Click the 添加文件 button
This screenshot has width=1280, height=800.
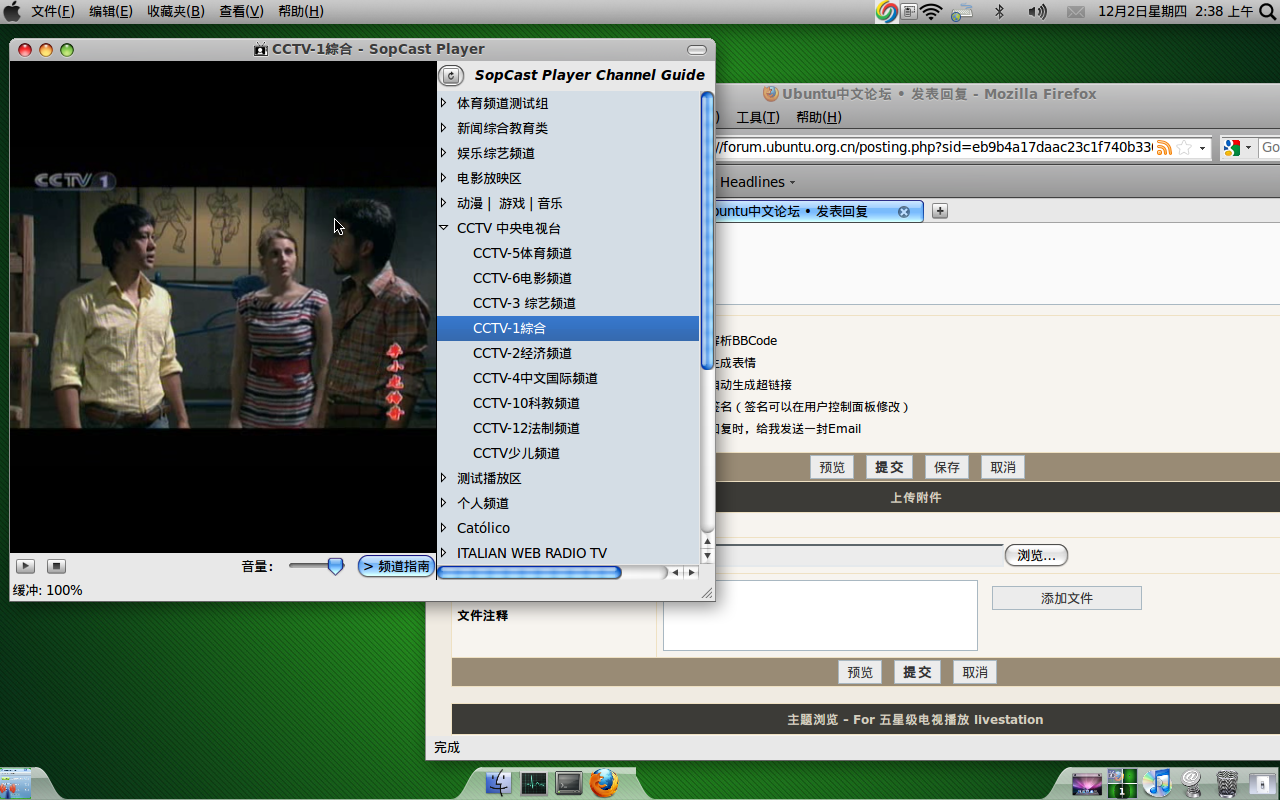1067,598
